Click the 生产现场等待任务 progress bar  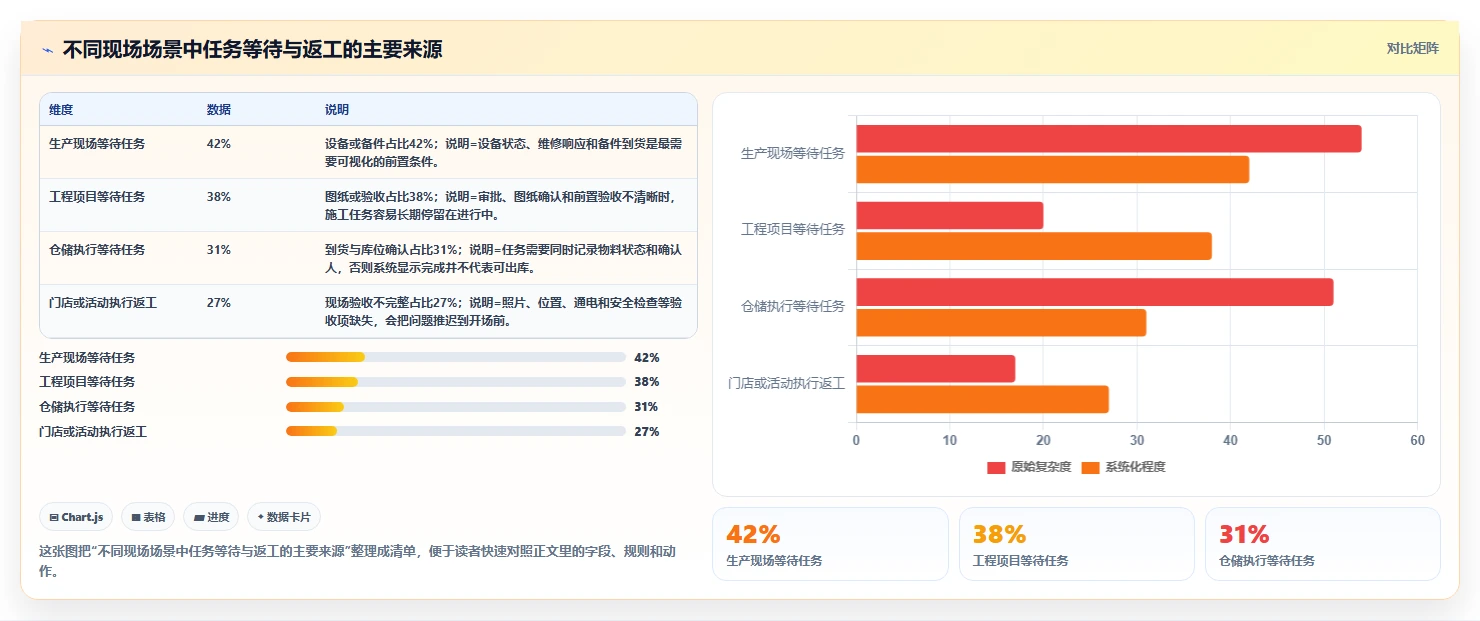pyautogui.click(x=456, y=357)
